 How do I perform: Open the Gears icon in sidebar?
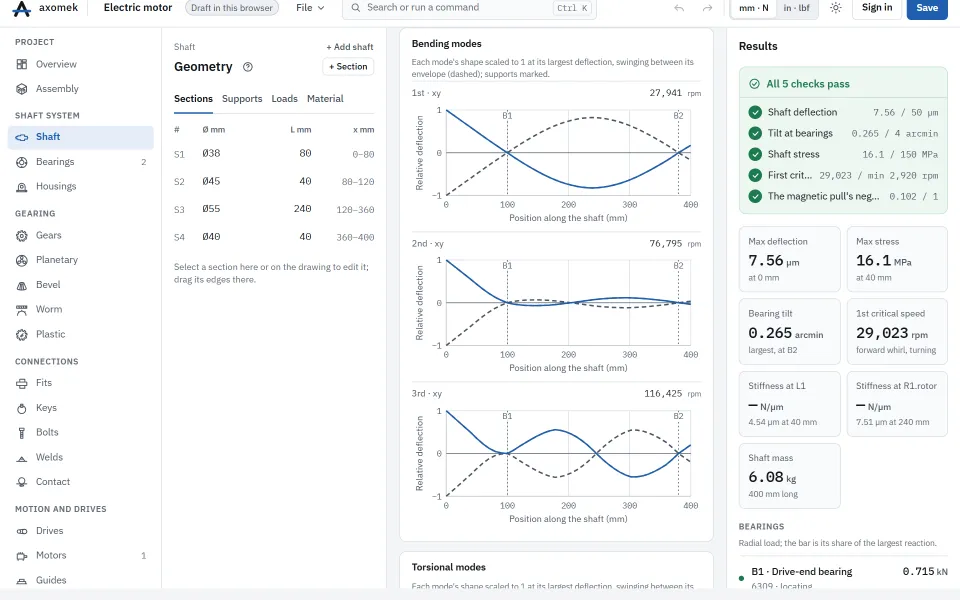[x=21, y=236]
